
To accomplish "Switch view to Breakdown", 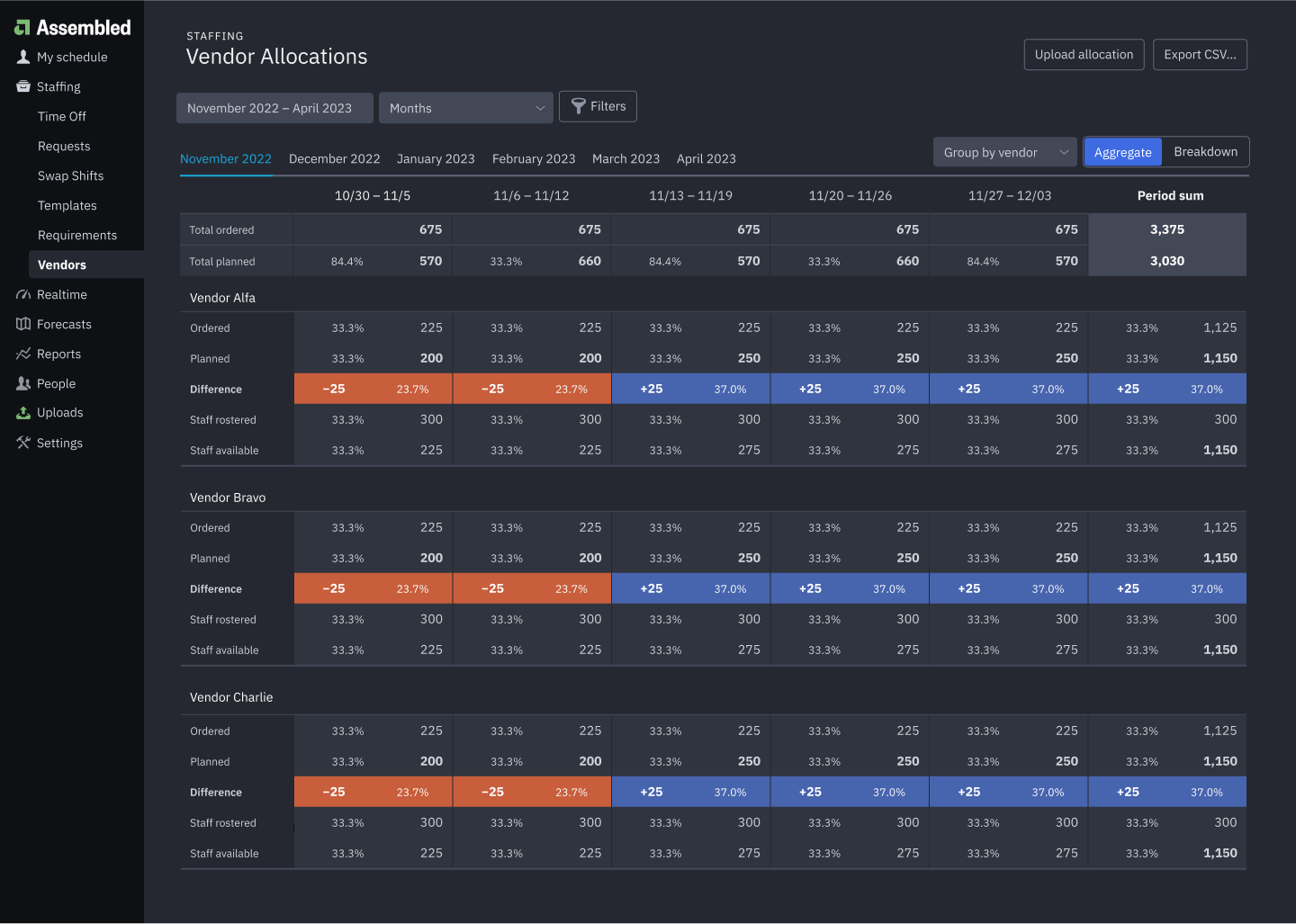I will click(x=1205, y=152).
